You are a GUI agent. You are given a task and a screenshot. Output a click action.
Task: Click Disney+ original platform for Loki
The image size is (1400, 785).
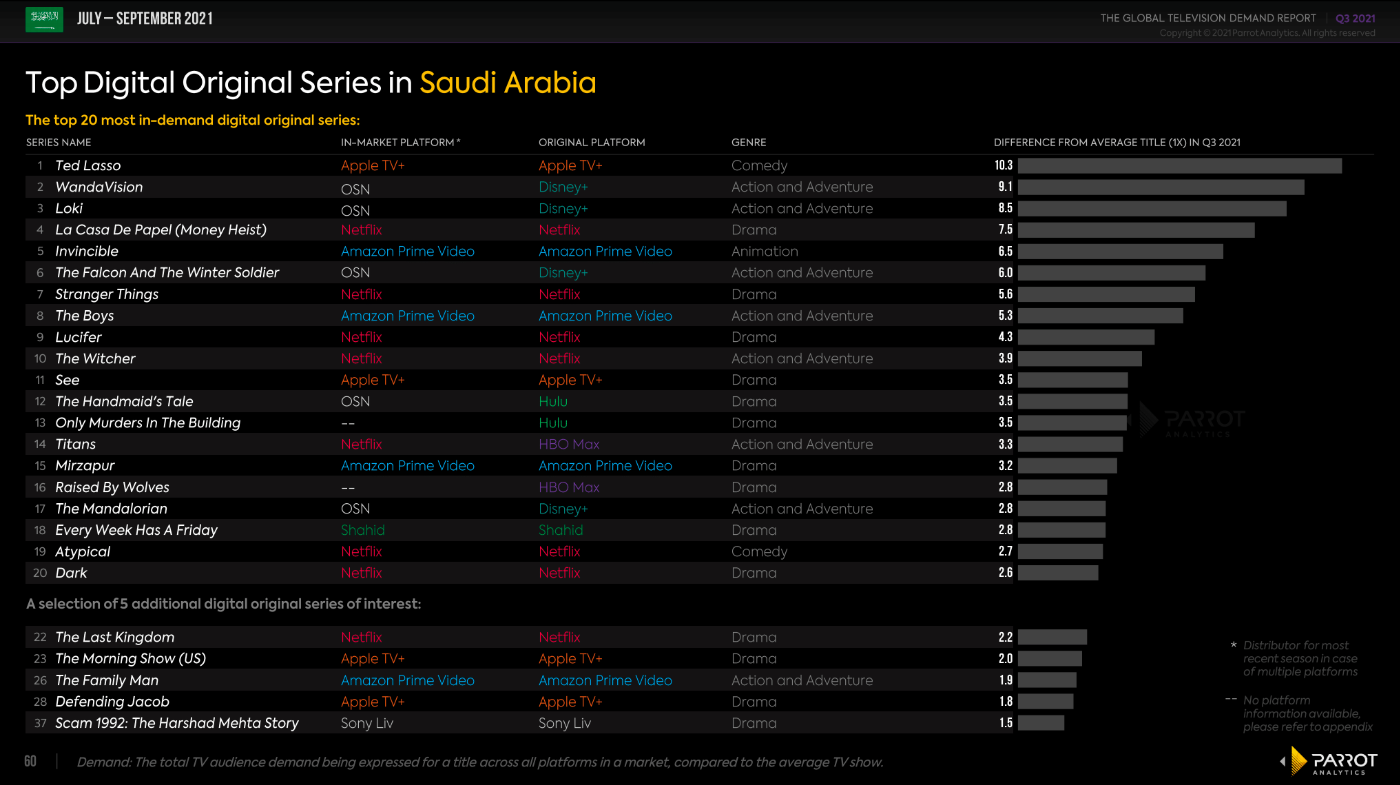click(563, 208)
